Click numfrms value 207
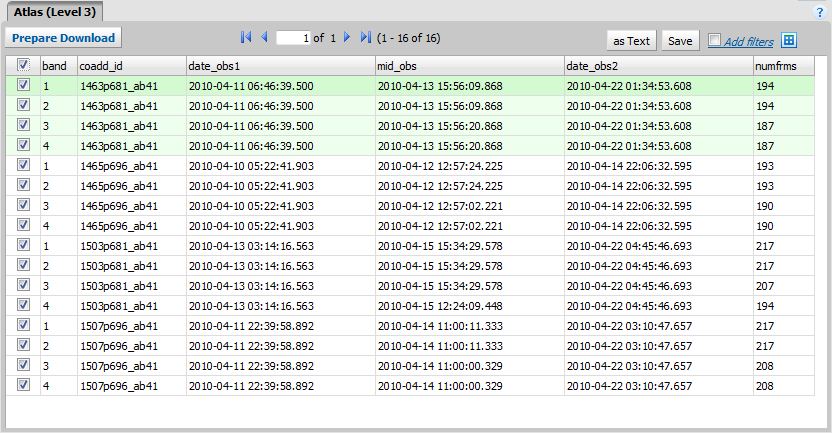This screenshot has height=433, width=832. tap(765, 286)
